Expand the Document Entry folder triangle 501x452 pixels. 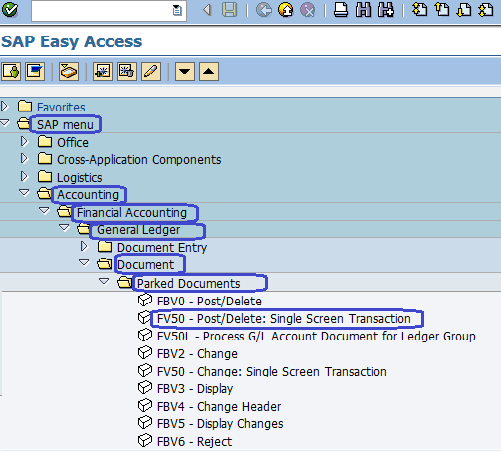84,246
